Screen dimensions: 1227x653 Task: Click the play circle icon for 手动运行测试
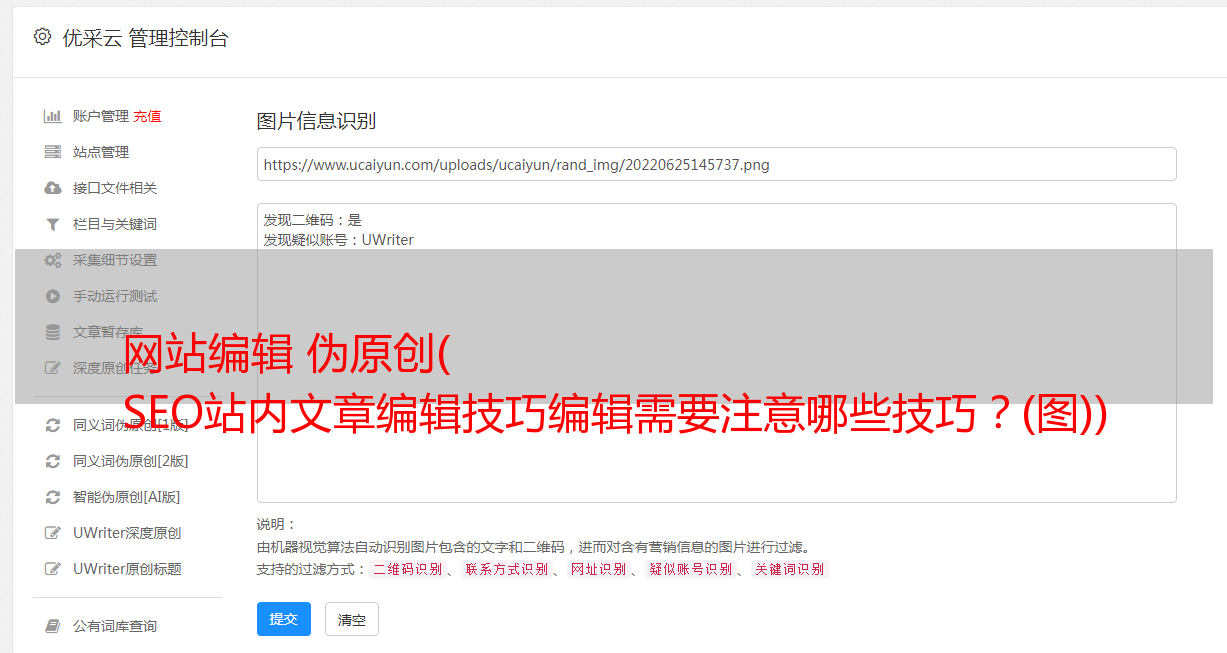coord(53,296)
